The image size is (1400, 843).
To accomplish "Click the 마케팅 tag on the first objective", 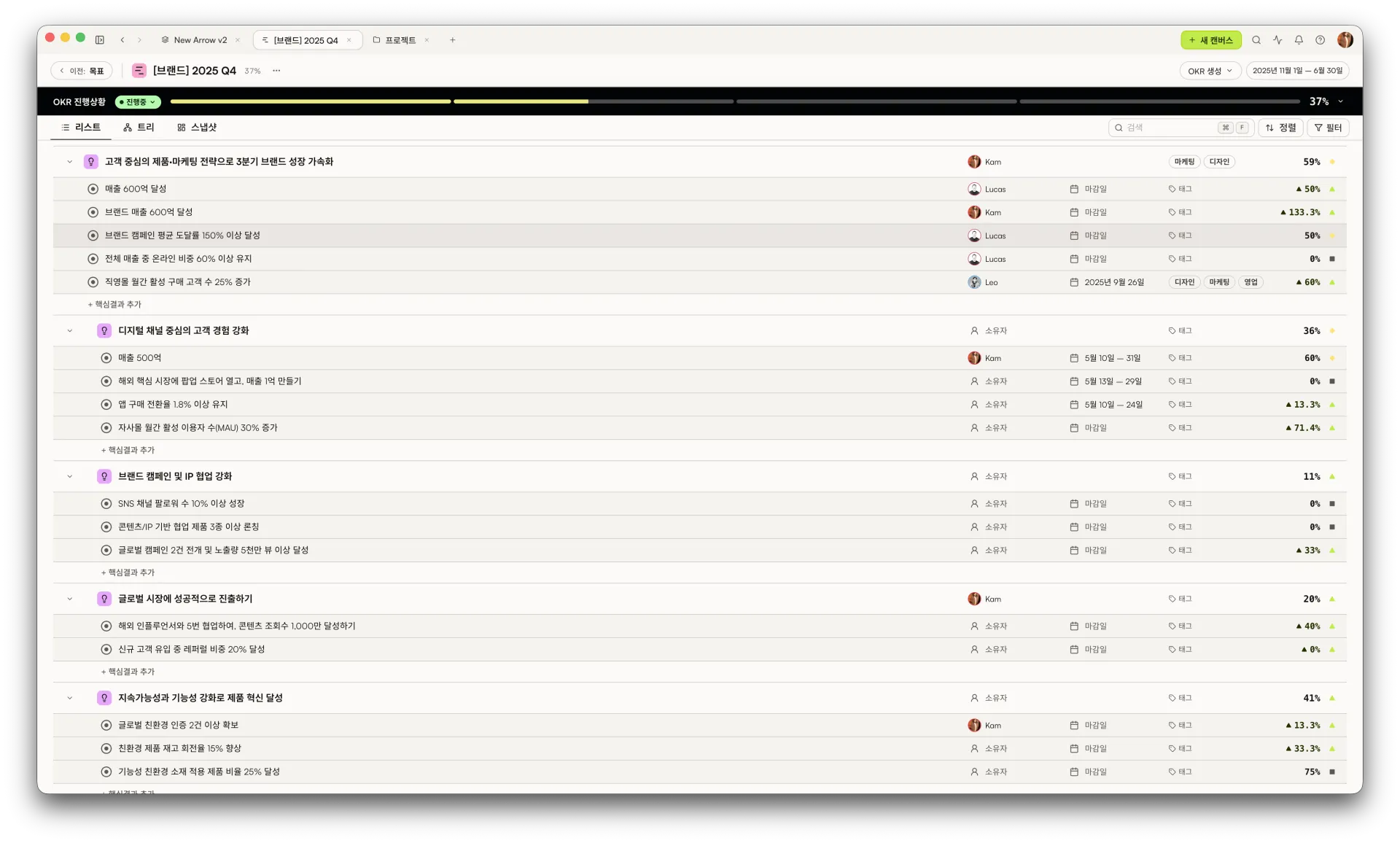I will pos(1184,162).
